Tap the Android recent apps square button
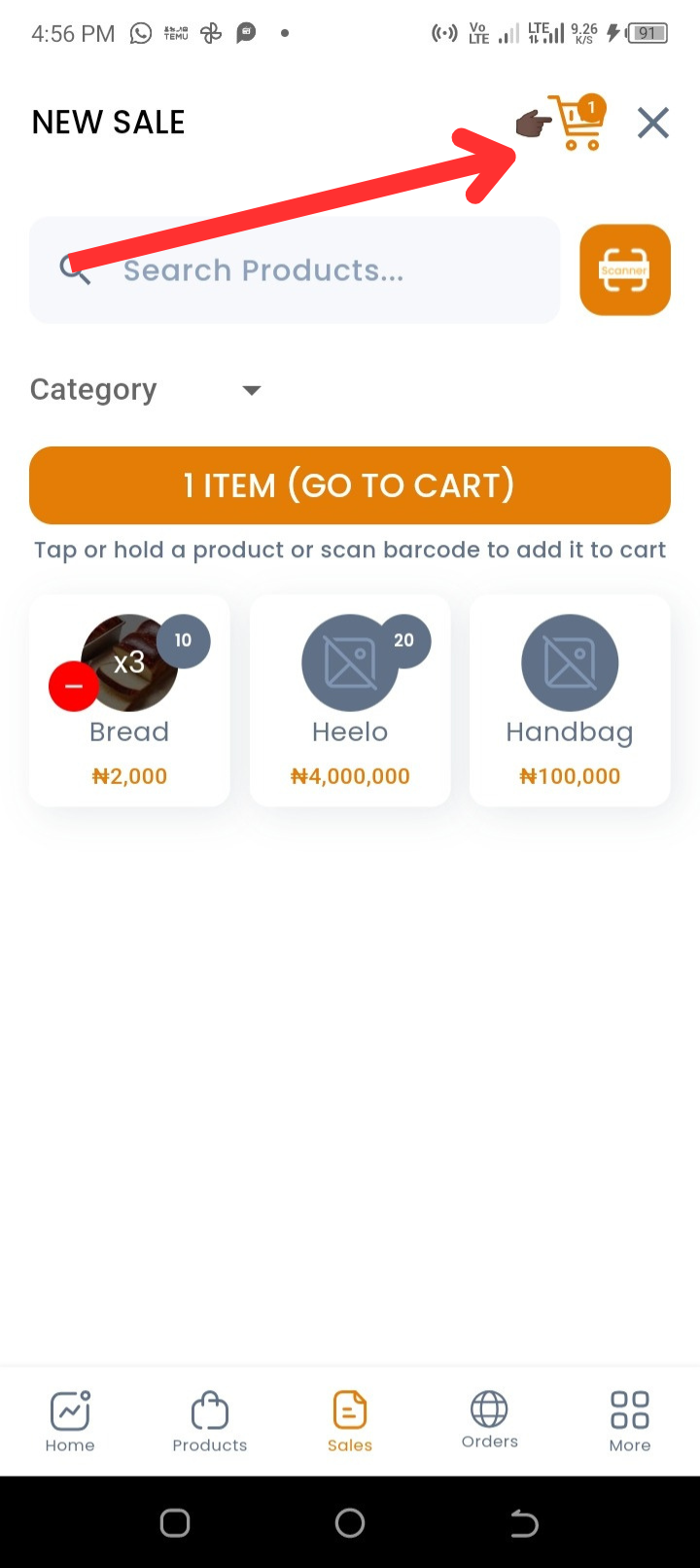This screenshot has height=1568, width=700. click(175, 1522)
